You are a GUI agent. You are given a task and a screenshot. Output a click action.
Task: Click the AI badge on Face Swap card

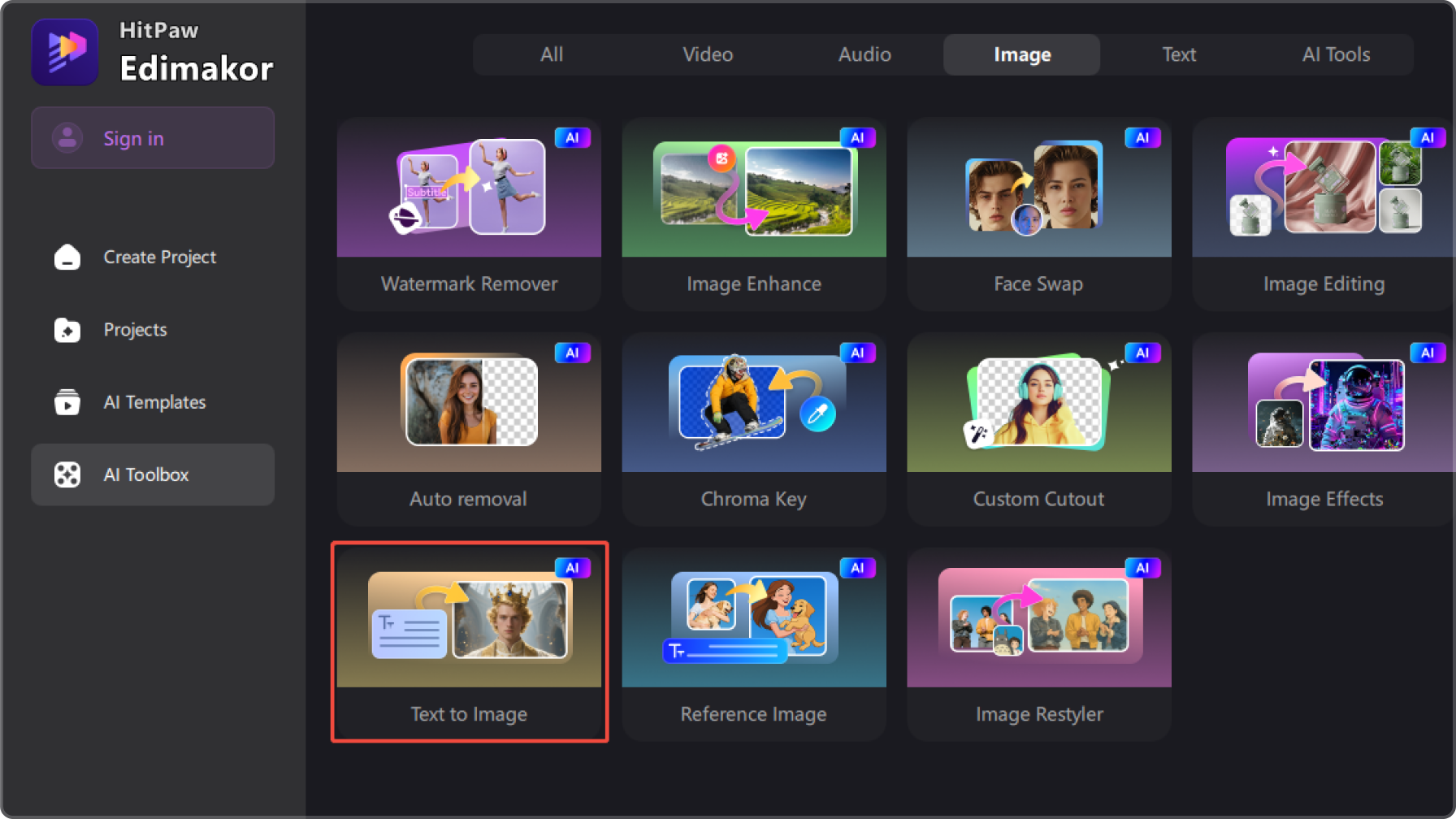tap(1142, 137)
